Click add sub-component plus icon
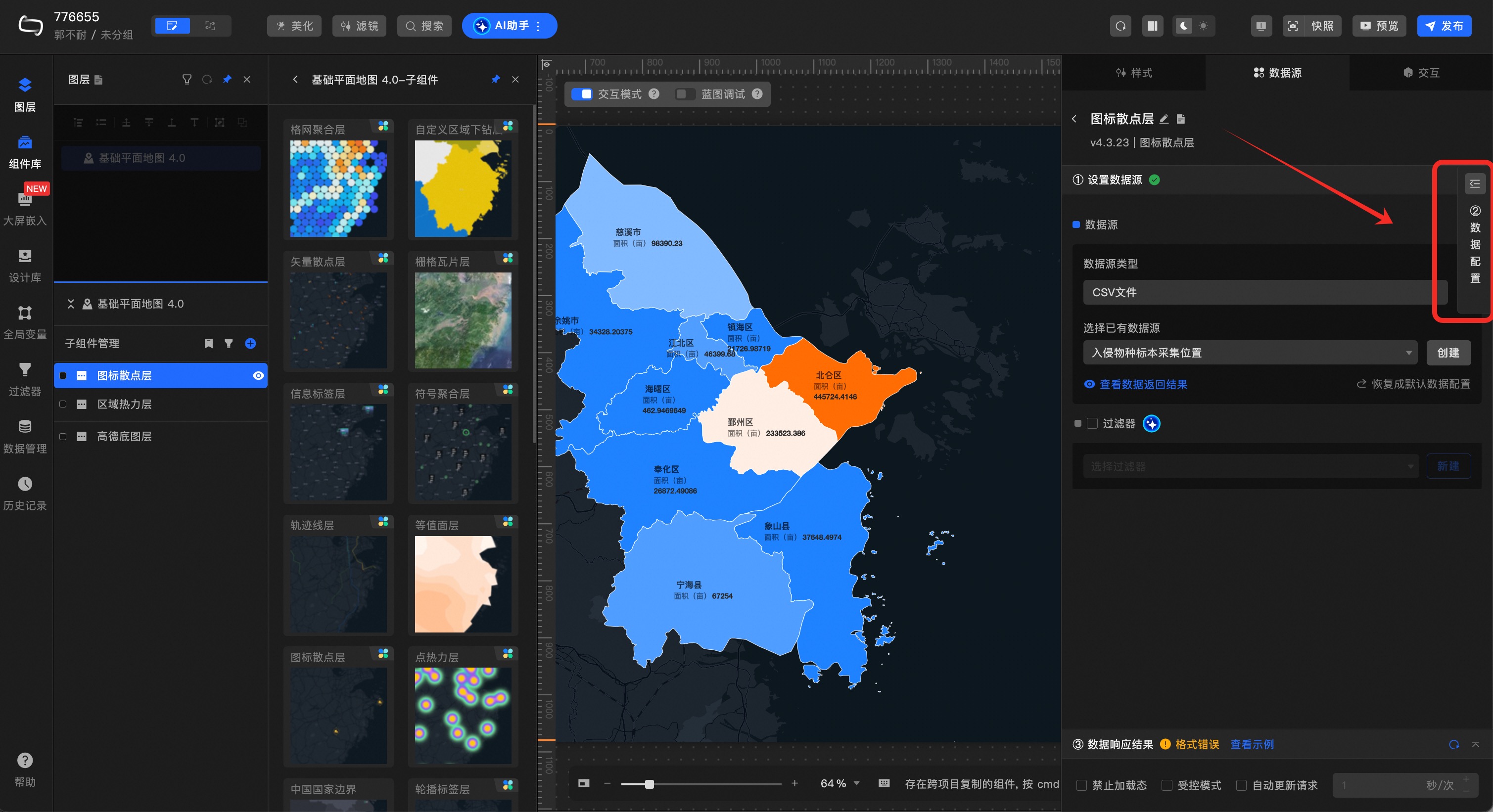Screen dimensions: 1493x812 250,344
